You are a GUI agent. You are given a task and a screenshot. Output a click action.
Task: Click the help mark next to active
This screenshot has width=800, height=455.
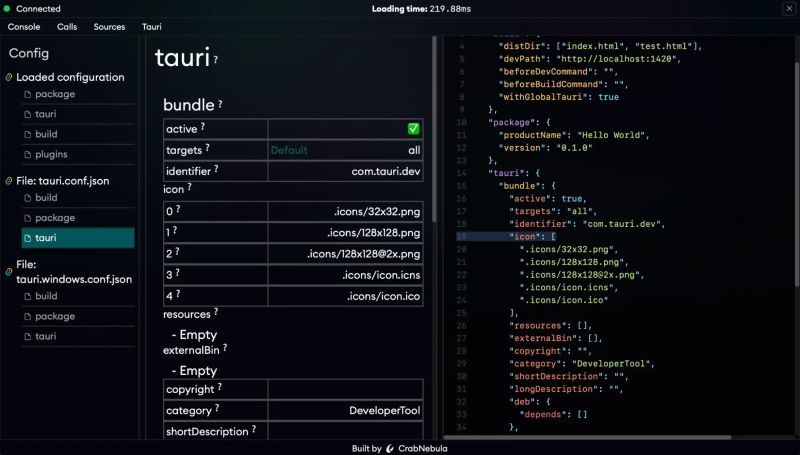coord(203,126)
